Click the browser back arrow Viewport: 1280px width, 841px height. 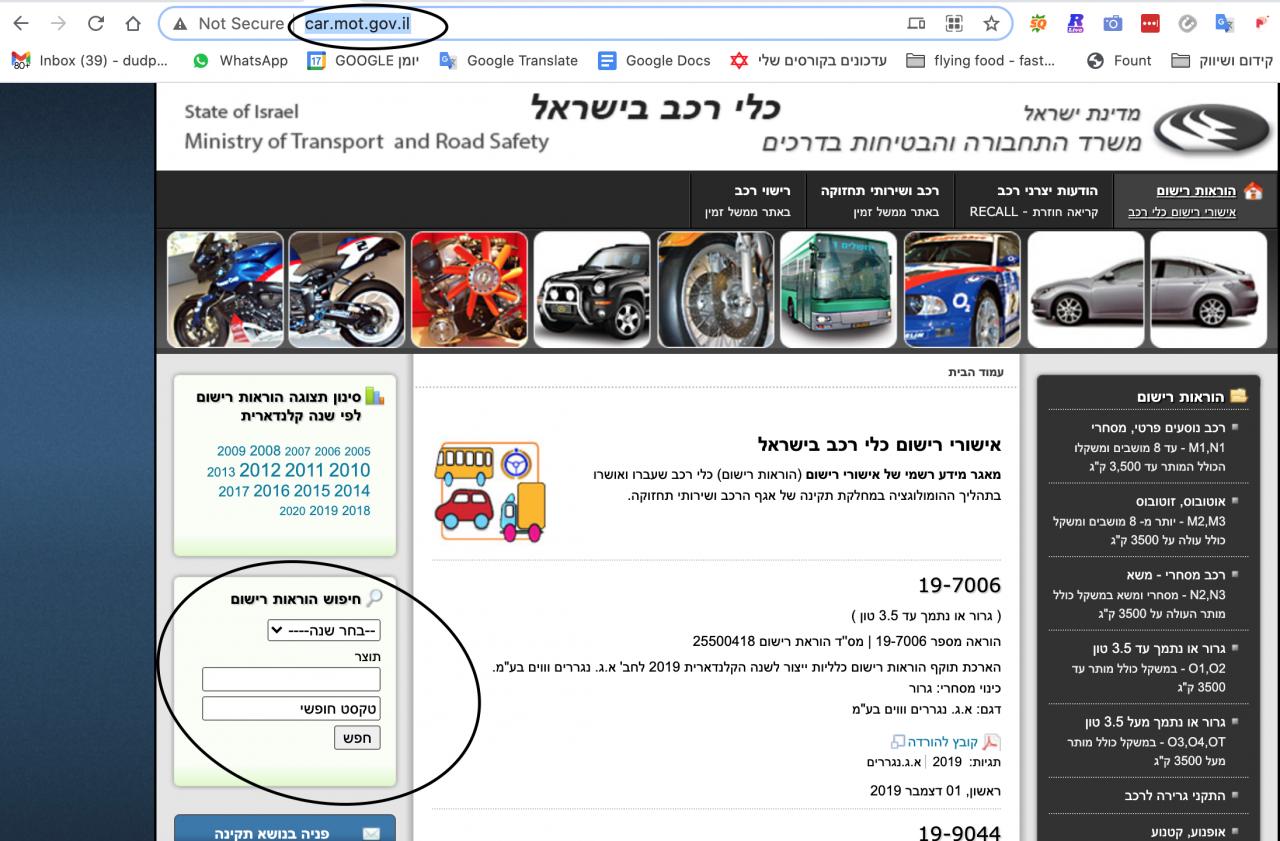pyautogui.click(x=21, y=23)
